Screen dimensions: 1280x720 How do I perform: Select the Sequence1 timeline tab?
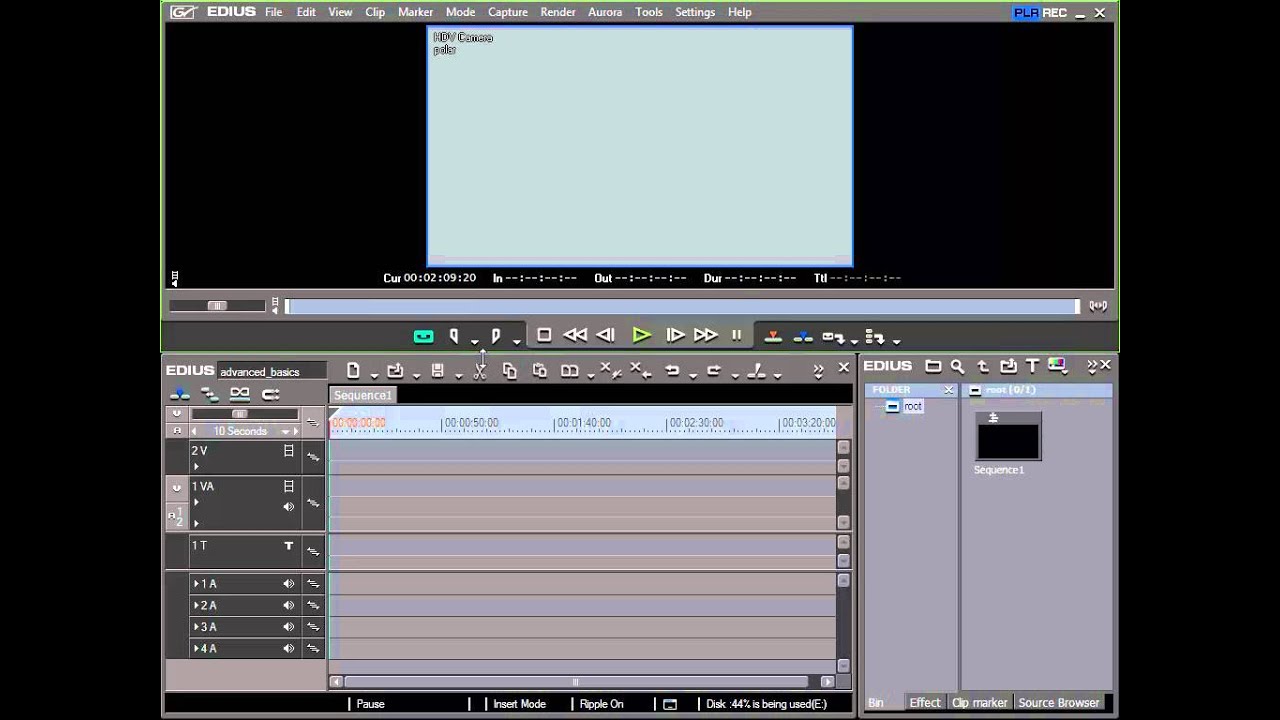pyautogui.click(x=362, y=395)
